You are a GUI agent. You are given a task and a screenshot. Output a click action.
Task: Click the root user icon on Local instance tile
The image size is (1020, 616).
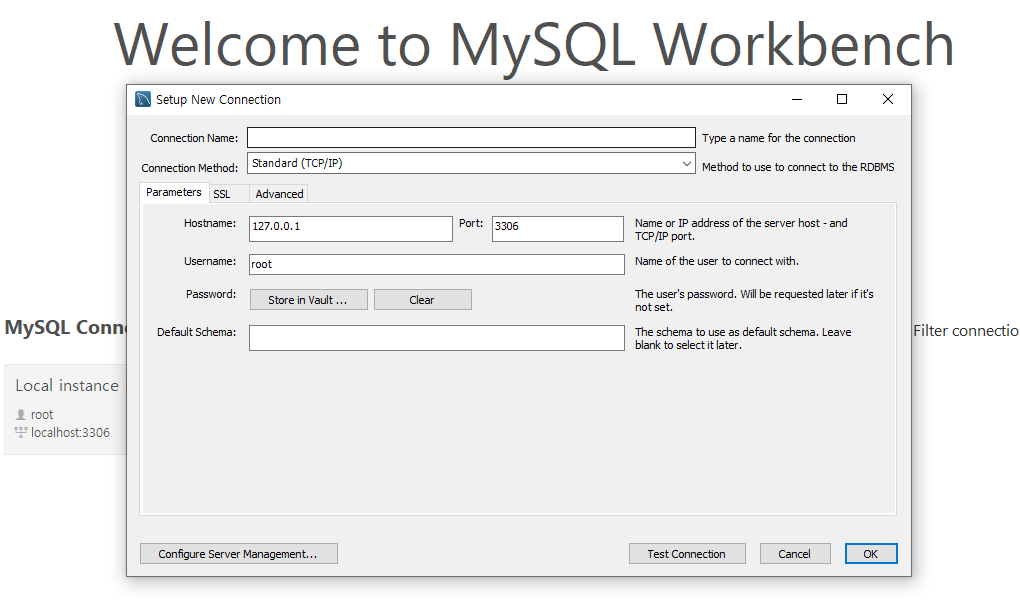click(x=22, y=414)
